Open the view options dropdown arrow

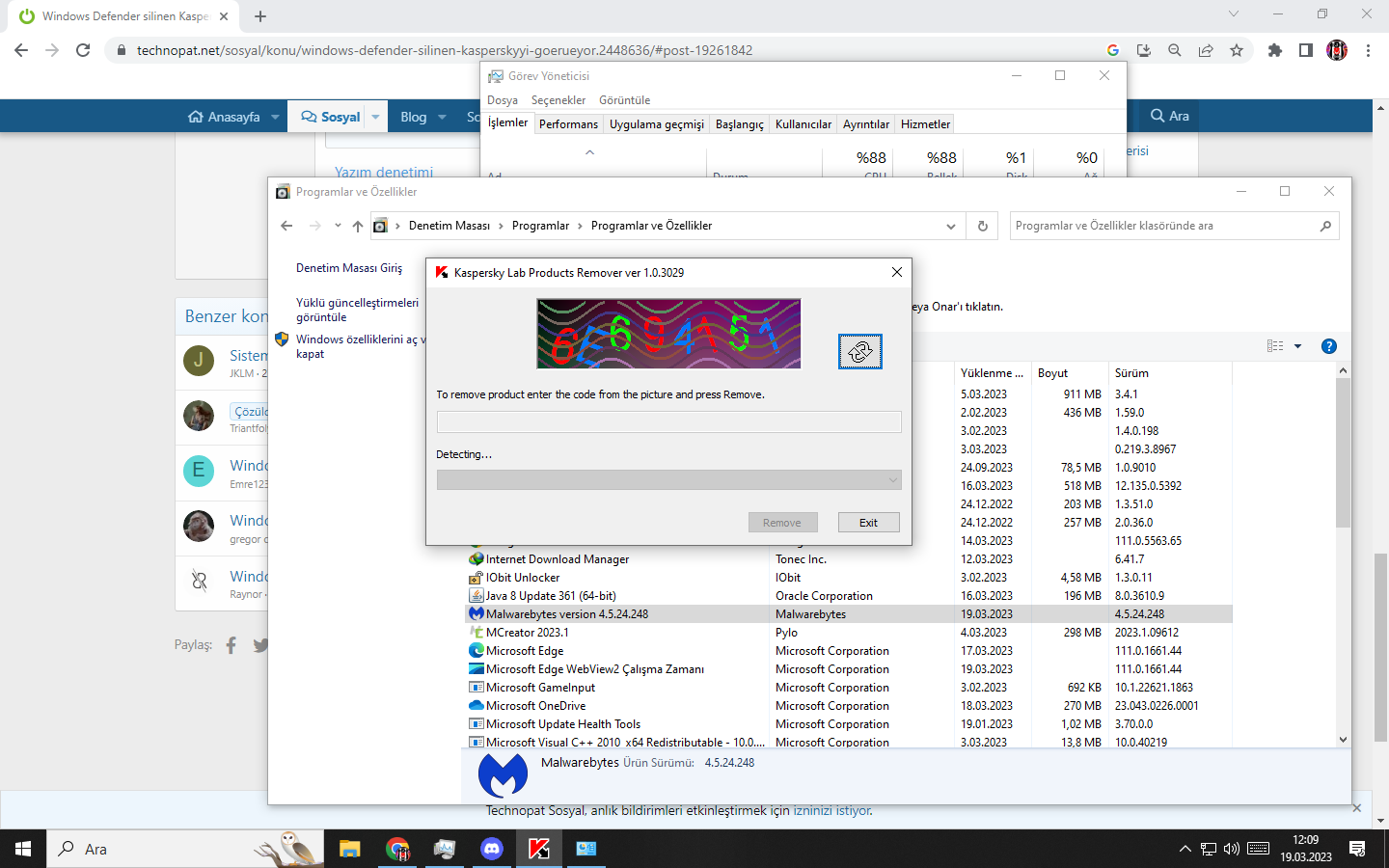1297,346
